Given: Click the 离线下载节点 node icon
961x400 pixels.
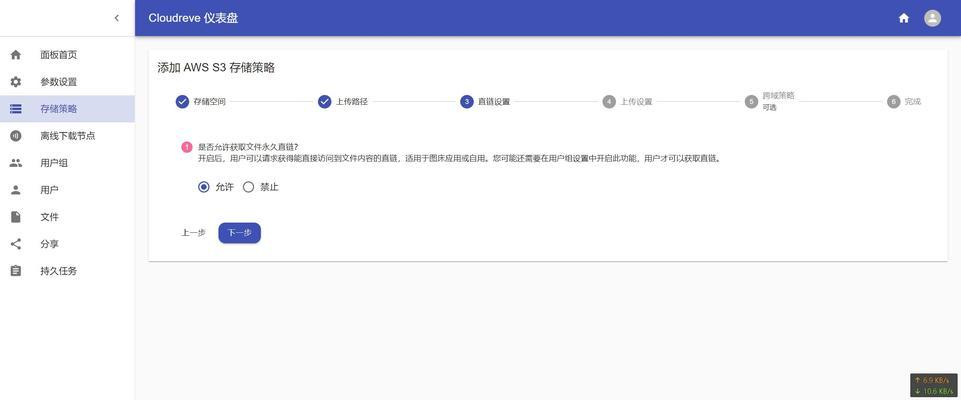Looking at the screenshot, I should [x=16, y=135].
